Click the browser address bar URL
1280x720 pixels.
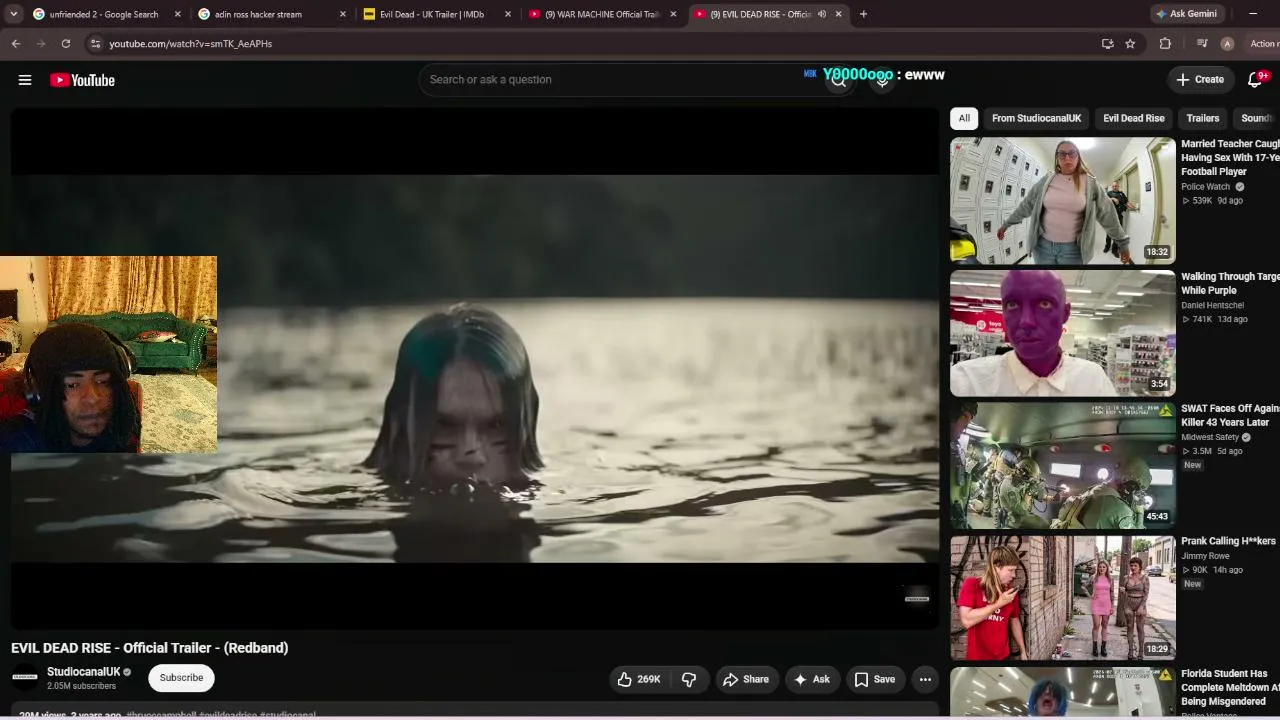pos(190,44)
